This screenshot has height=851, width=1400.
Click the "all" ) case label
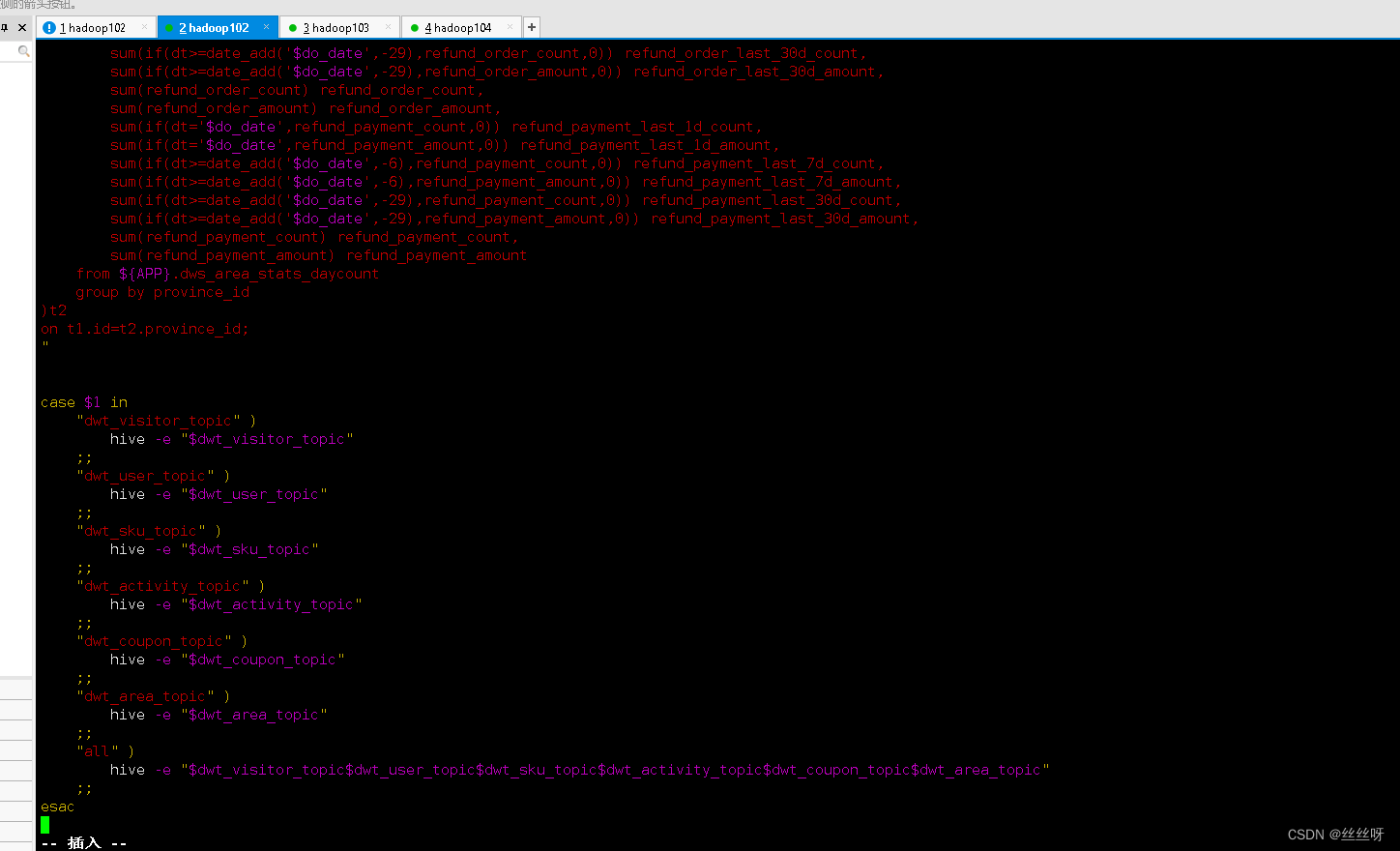(105, 751)
